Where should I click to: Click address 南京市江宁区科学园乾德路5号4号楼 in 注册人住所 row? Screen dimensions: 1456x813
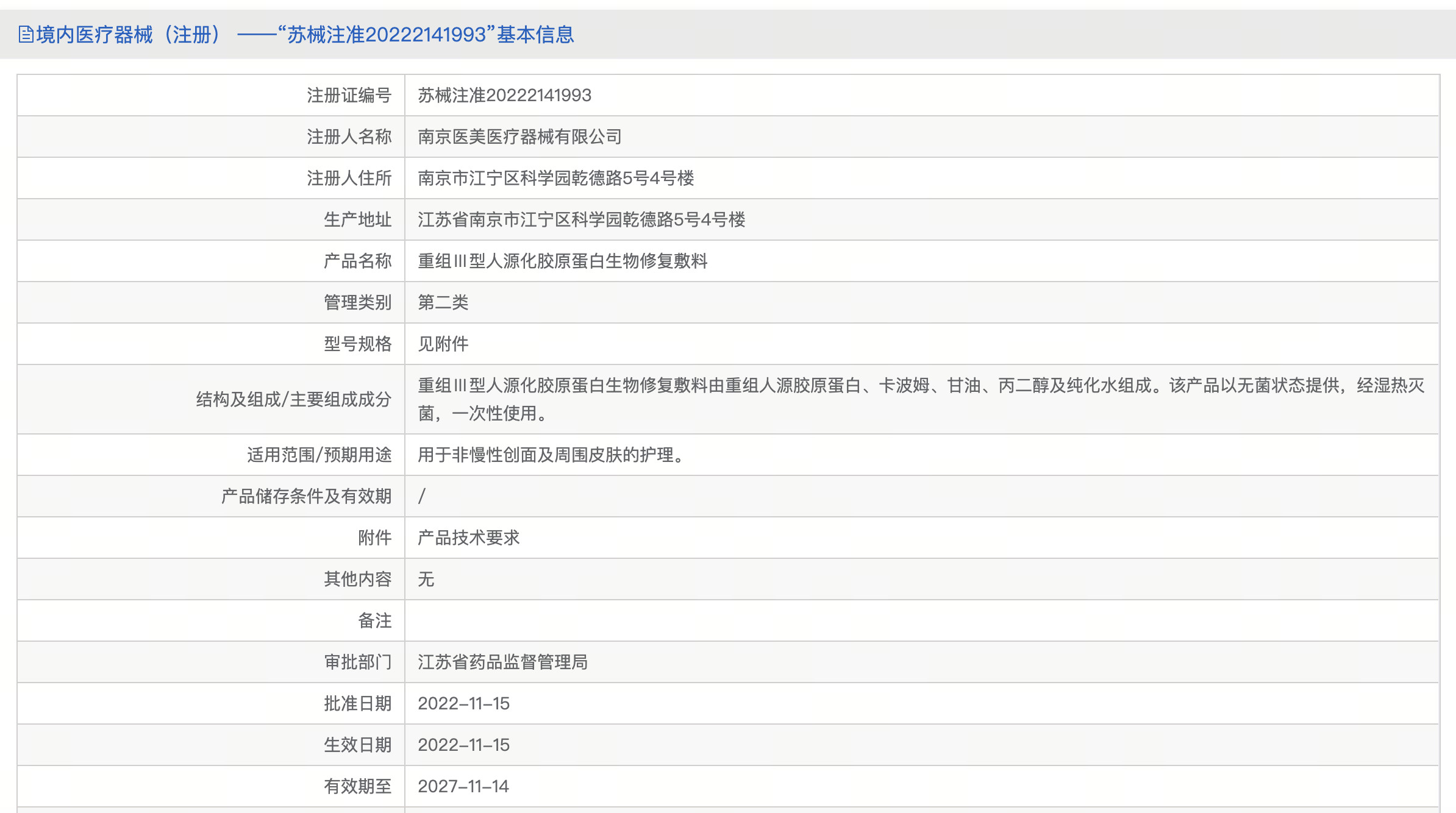[556, 179]
